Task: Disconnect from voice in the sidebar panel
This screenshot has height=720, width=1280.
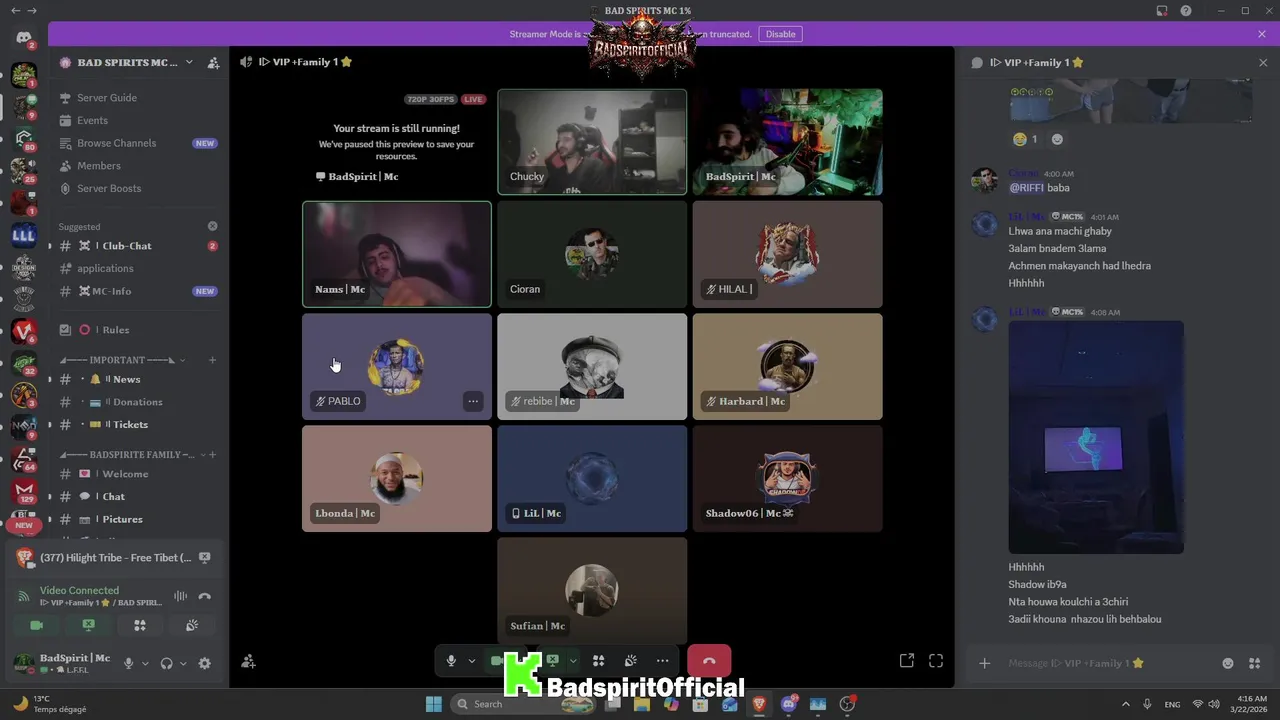Action: click(205, 596)
